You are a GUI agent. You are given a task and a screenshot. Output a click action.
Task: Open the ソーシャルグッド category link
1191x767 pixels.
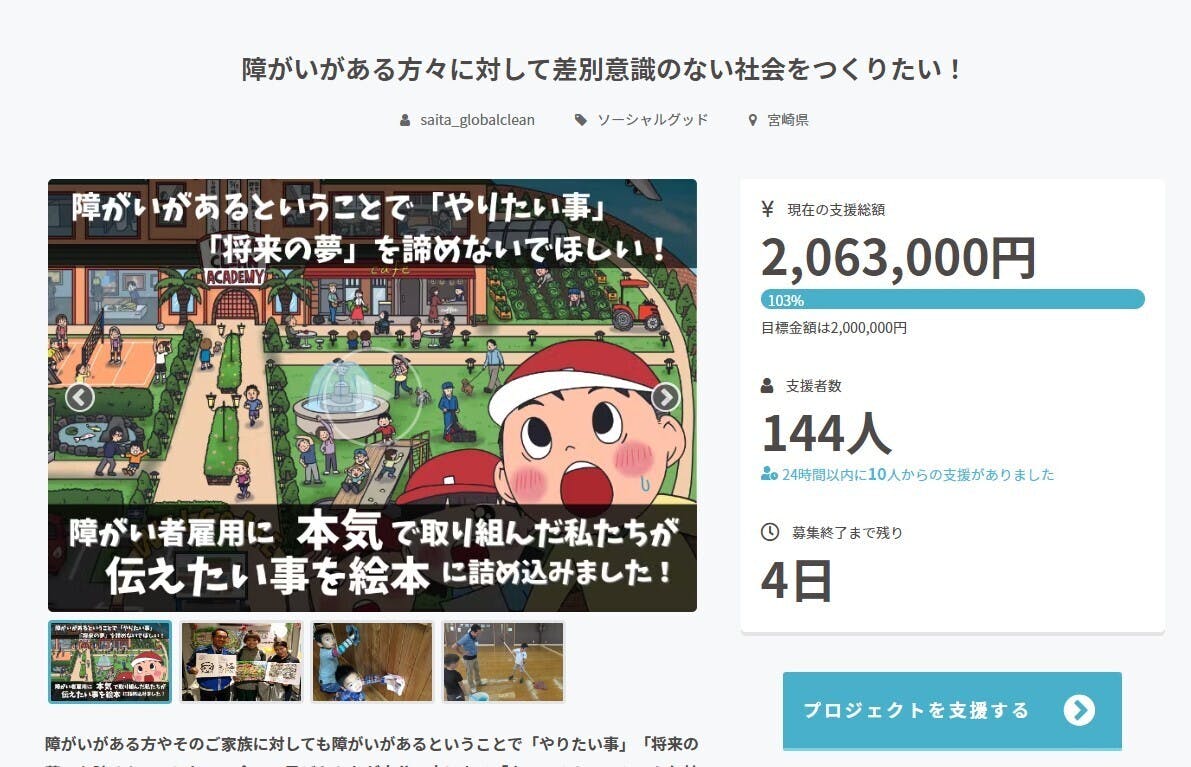pyautogui.click(x=652, y=120)
